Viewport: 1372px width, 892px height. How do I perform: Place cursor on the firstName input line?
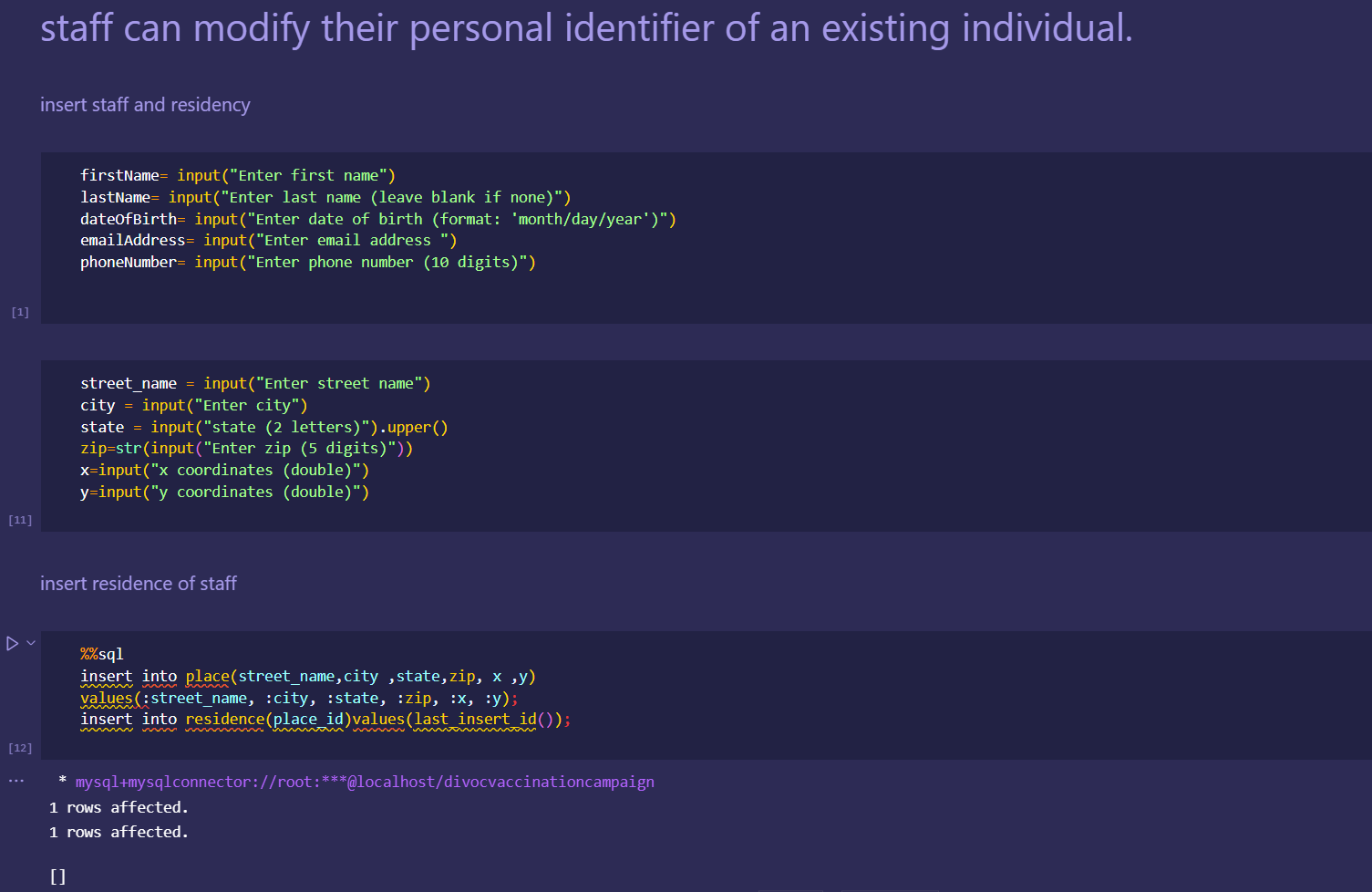coord(238,175)
